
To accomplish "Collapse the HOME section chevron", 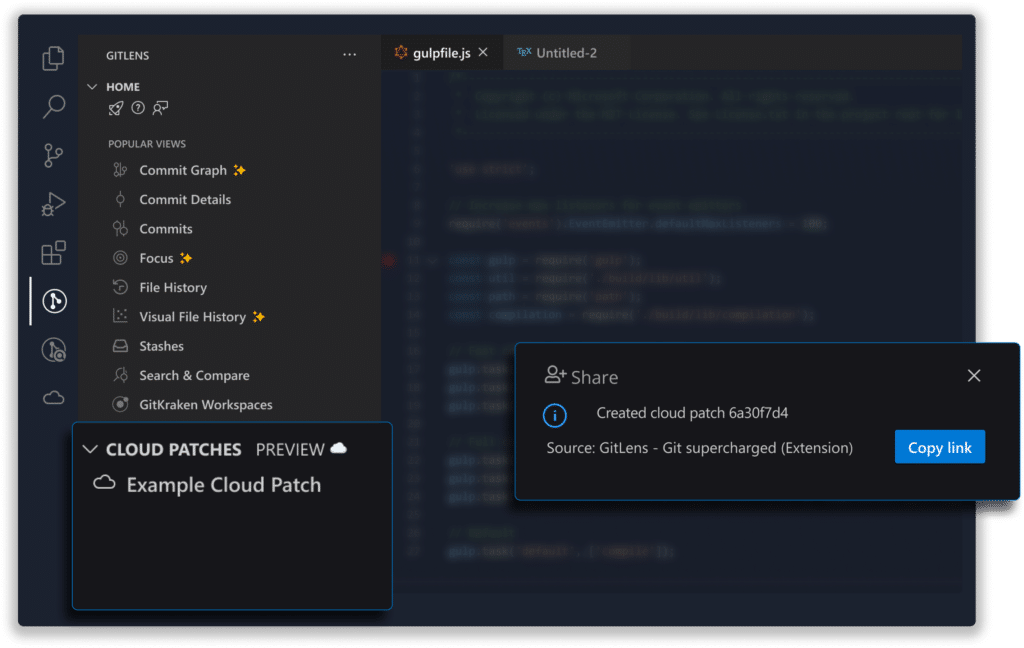I will tap(92, 86).
